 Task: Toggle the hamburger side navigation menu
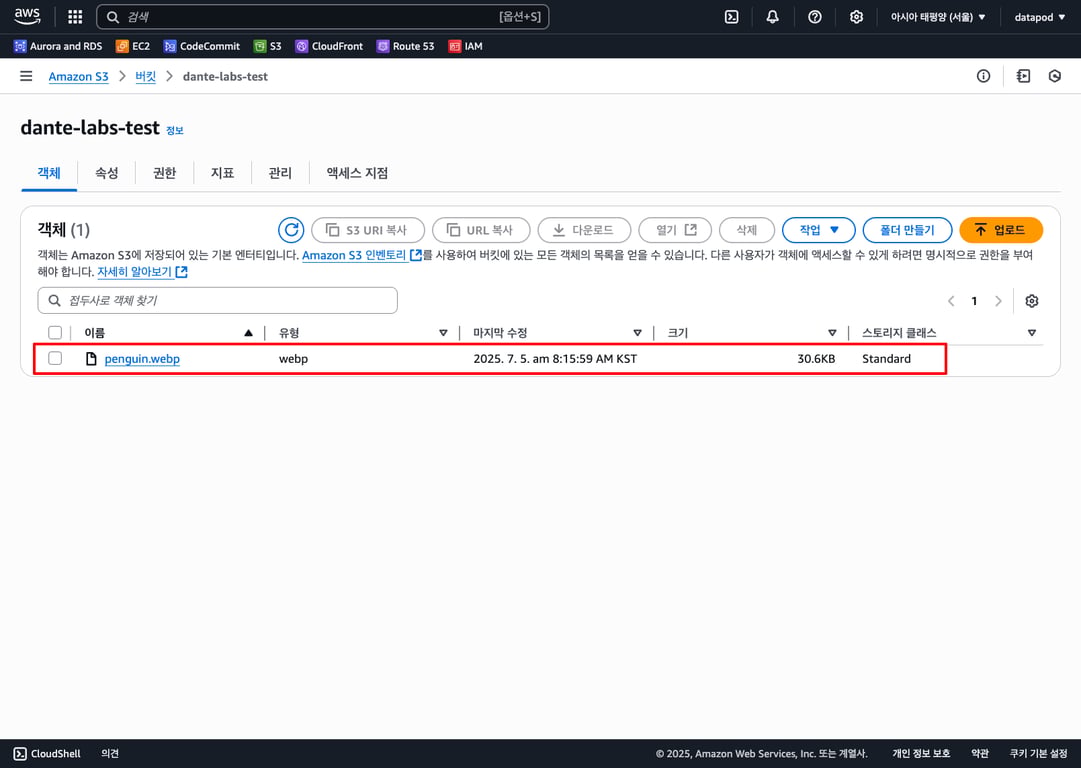point(26,76)
